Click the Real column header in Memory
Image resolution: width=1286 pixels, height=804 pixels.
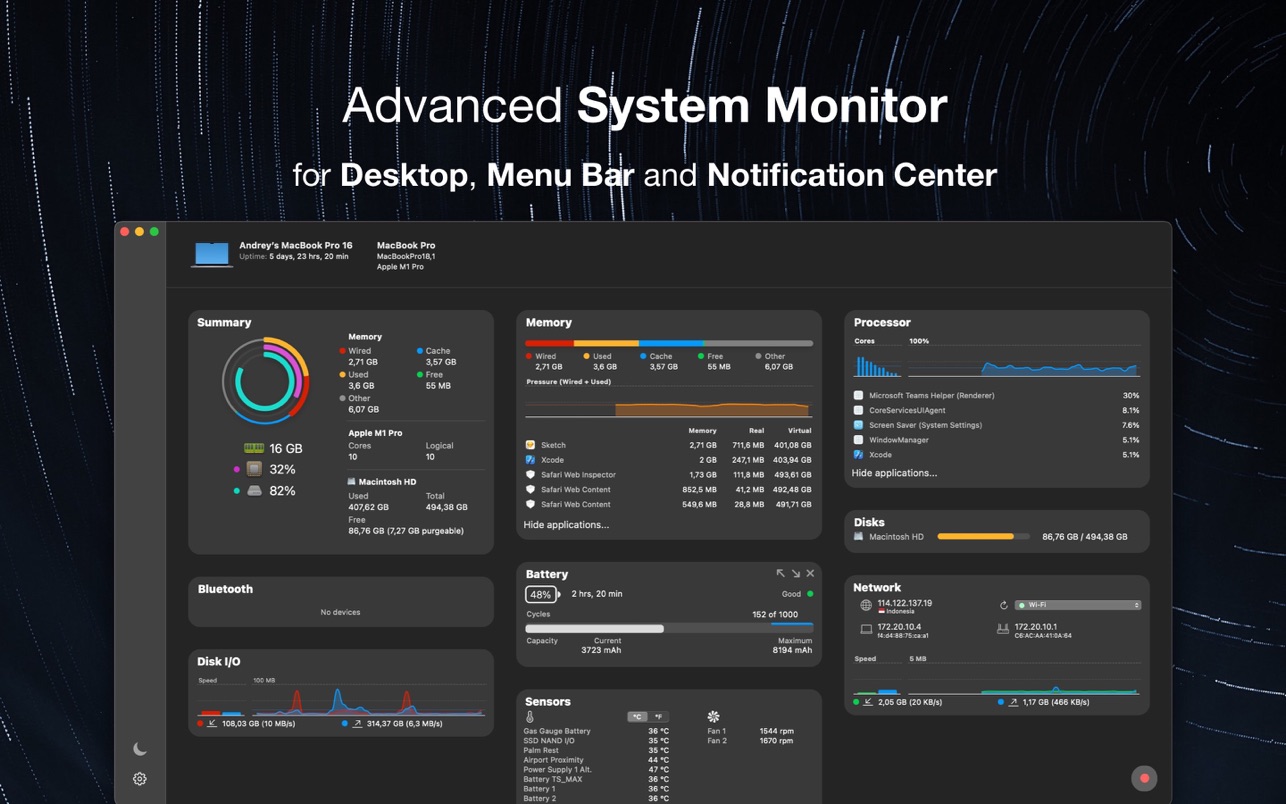coord(756,431)
